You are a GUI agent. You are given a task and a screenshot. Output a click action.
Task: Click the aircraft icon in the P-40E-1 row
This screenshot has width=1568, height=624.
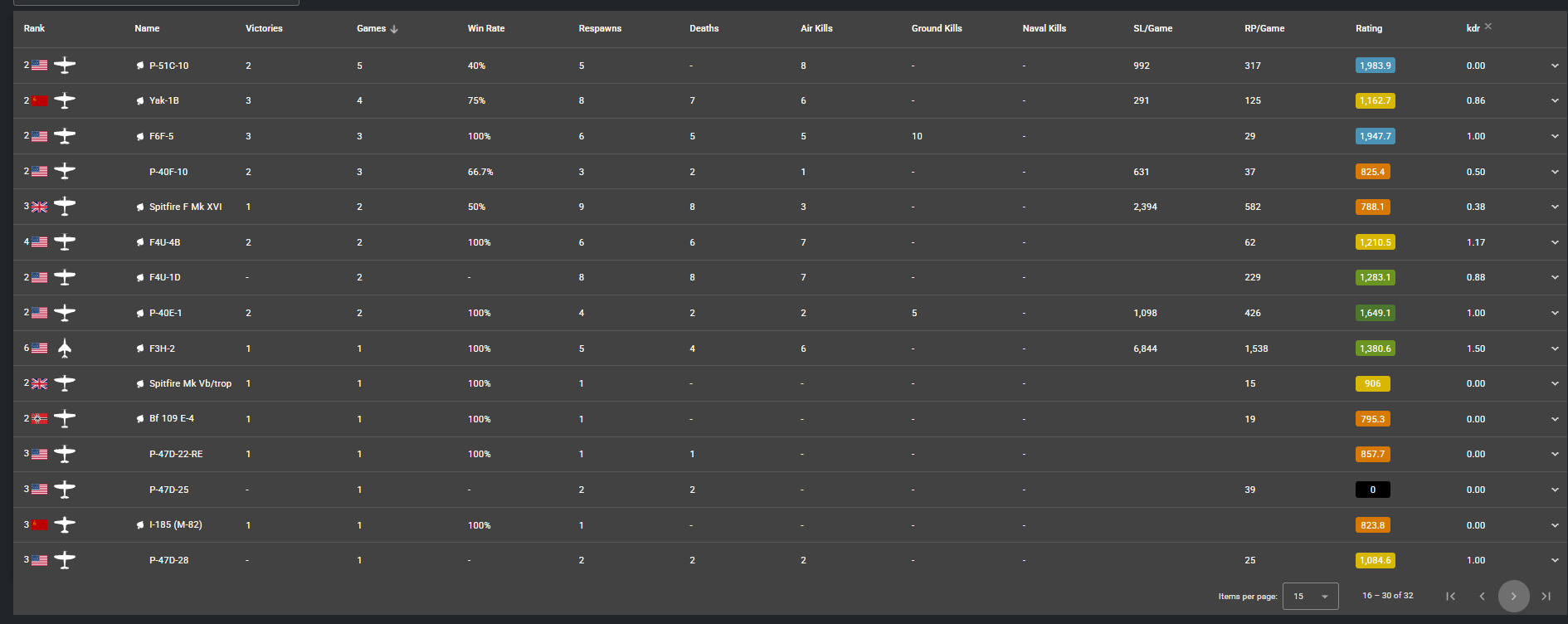(x=65, y=313)
